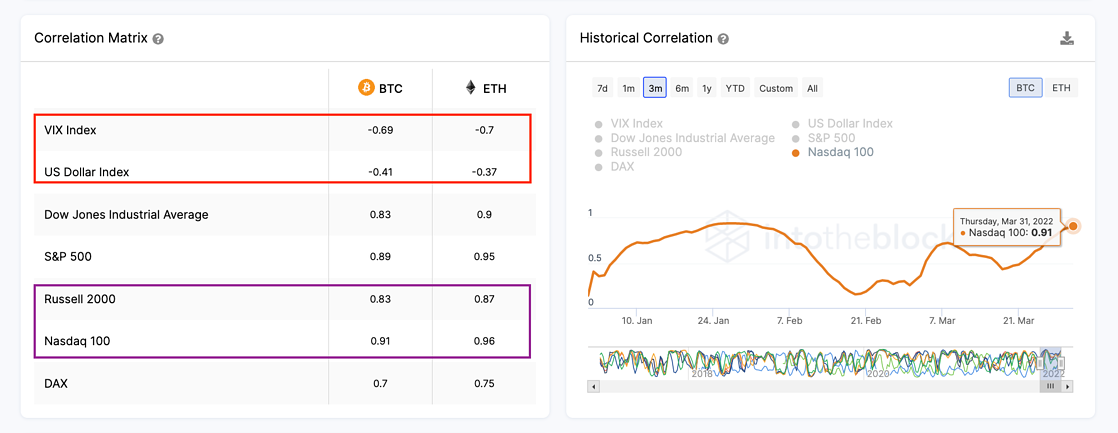
Task: Toggle US Dollar Index legend series
Action: (842, 123)
